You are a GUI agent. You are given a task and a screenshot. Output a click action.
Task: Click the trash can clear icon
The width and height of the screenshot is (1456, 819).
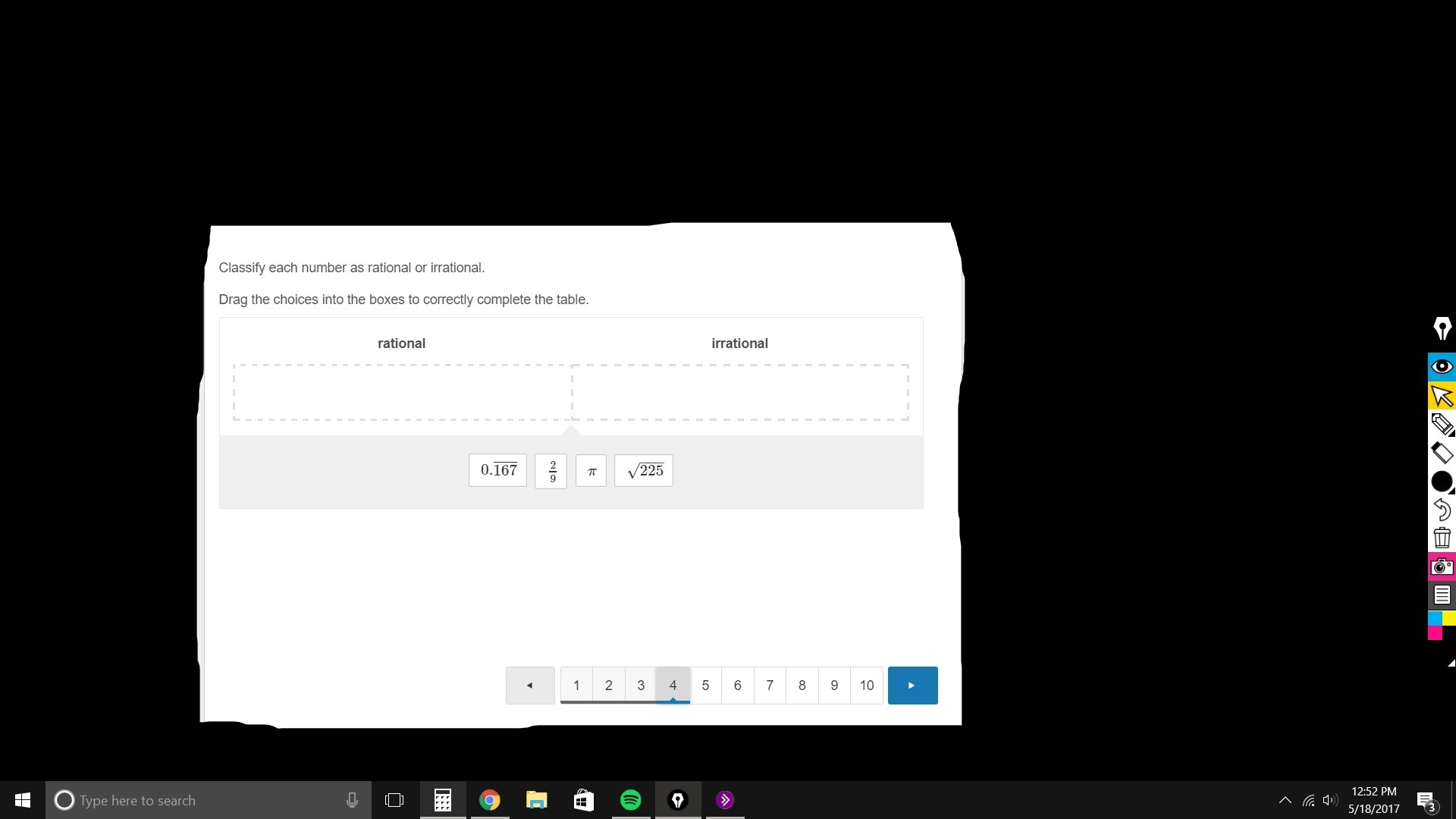(1442, 538)
